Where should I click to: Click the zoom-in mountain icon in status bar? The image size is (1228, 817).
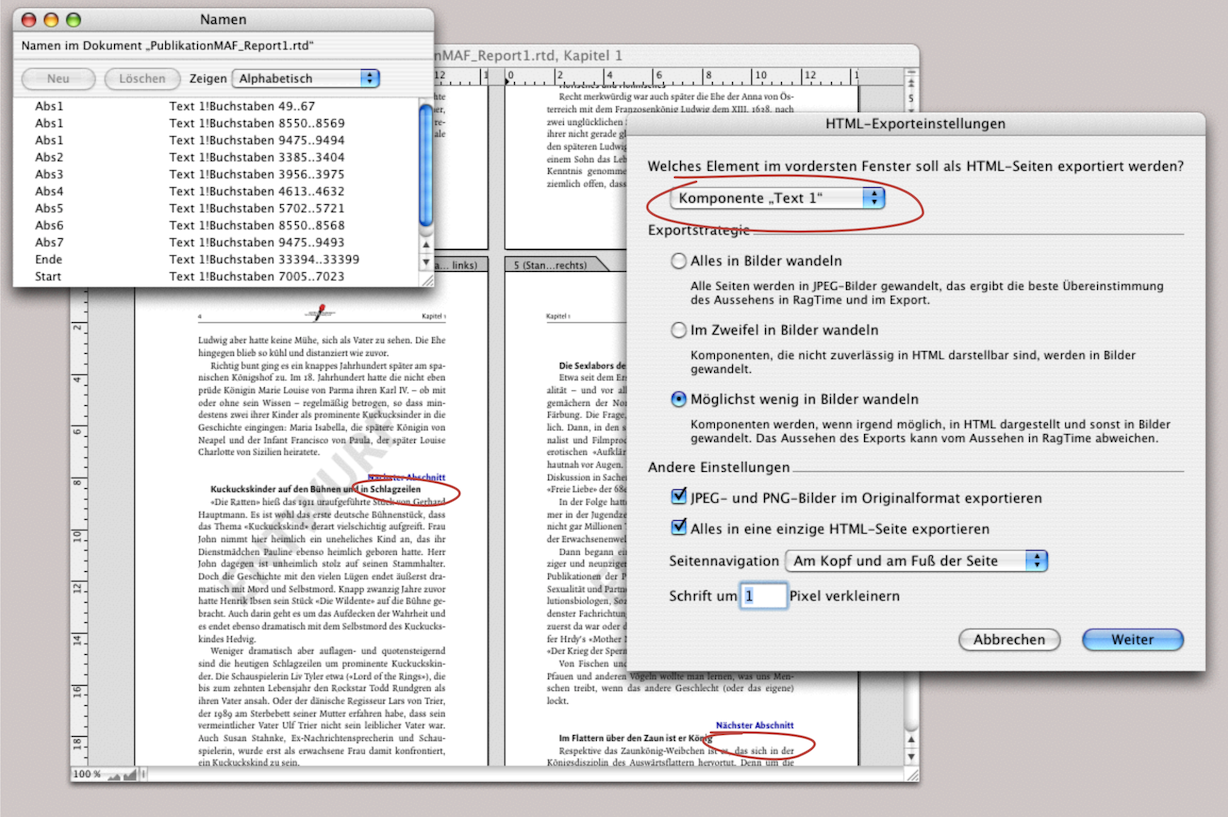point(128,775)
